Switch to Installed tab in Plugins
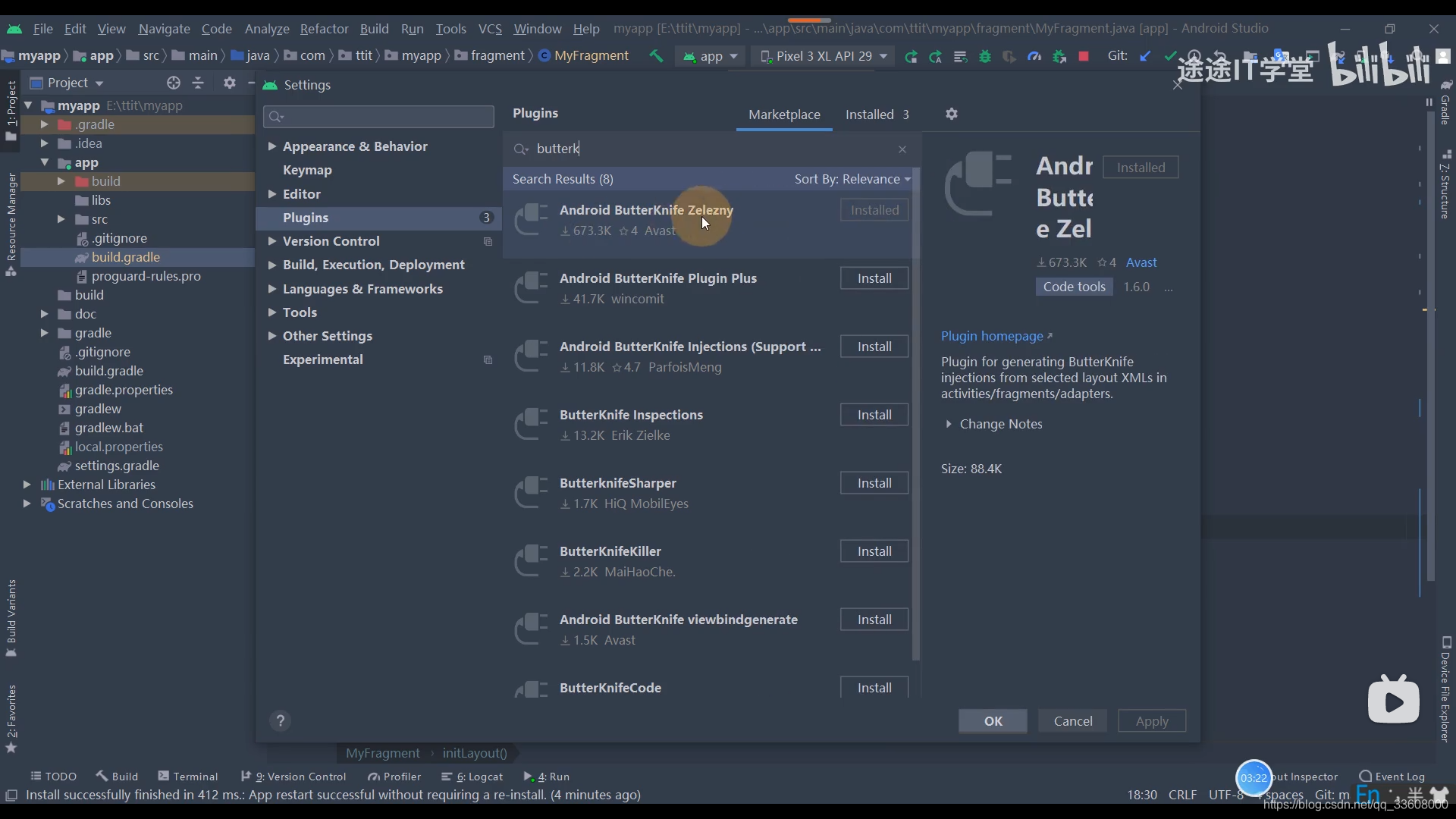This screenshot has width=1456, height=819. 870,113
